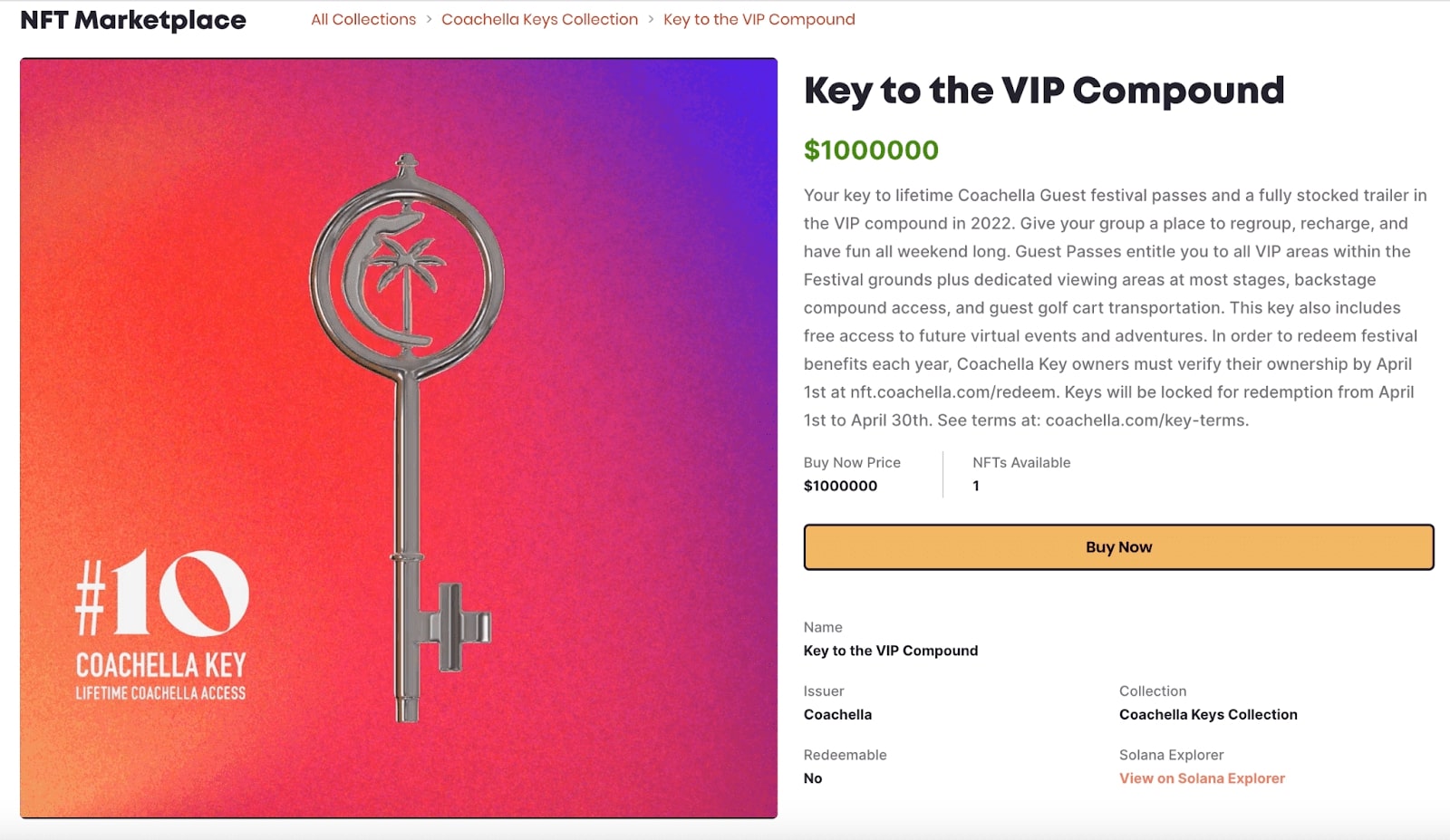Open Coachella Keys Collection breadcrumb link
Viewport: 1450px width, 840px height.
[539, 19]
